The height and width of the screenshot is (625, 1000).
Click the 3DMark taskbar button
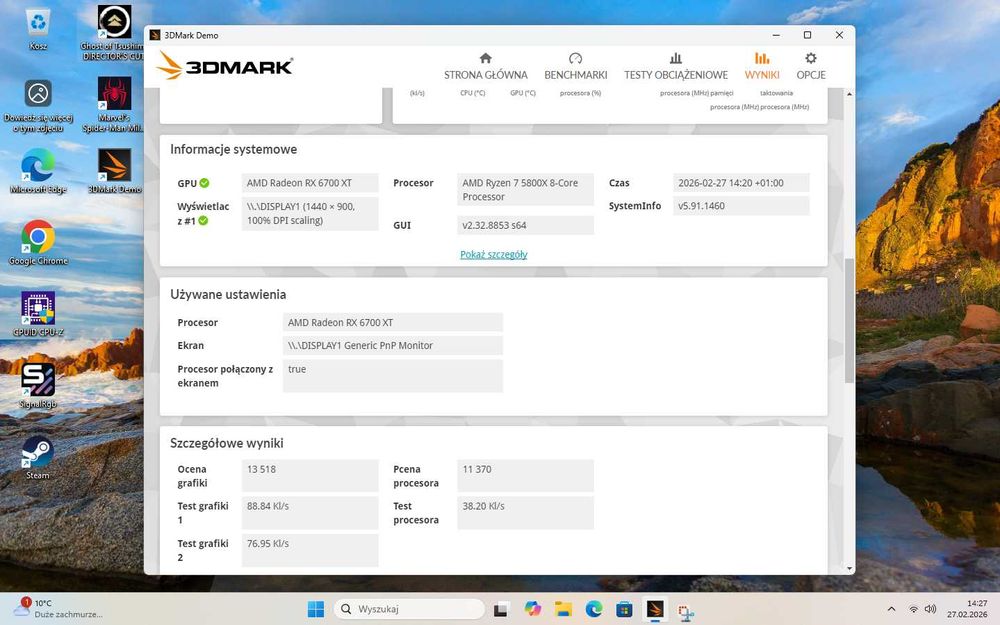pos(655,609)
